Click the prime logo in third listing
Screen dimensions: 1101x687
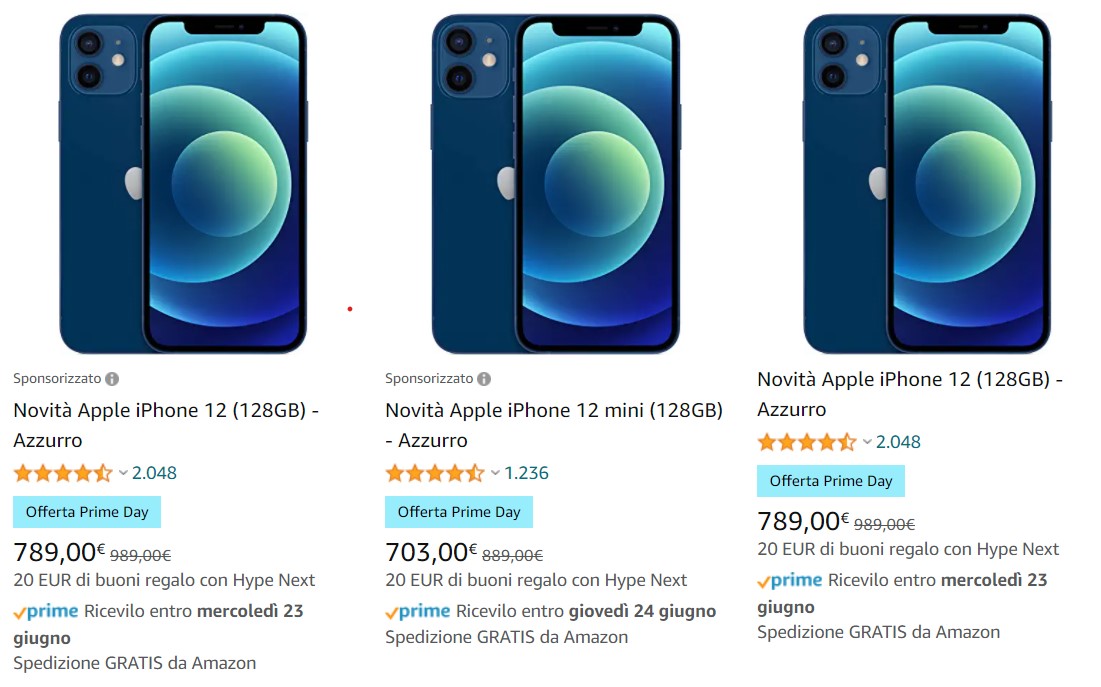[790, 581]
